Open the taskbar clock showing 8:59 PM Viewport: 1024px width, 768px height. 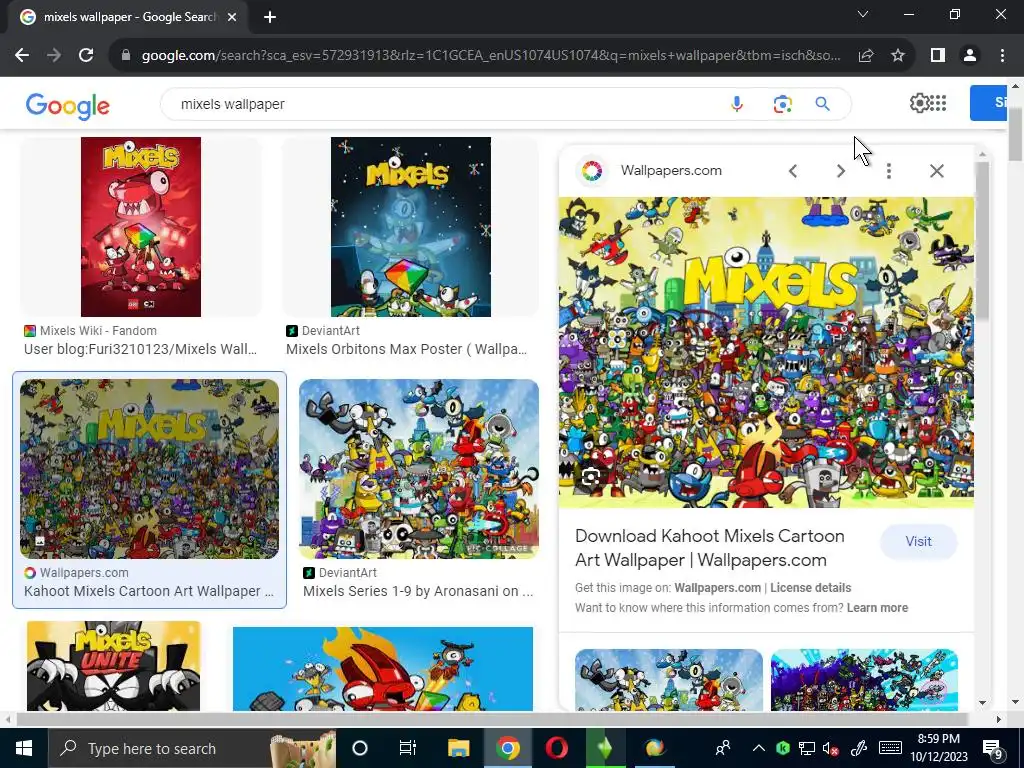pyautogui.click(x=939, y=748)
